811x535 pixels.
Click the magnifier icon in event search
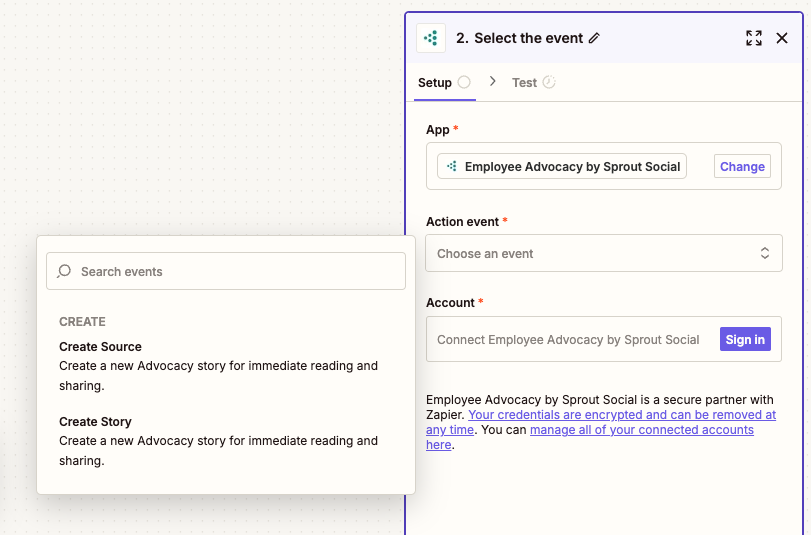(x=64, y=271)
